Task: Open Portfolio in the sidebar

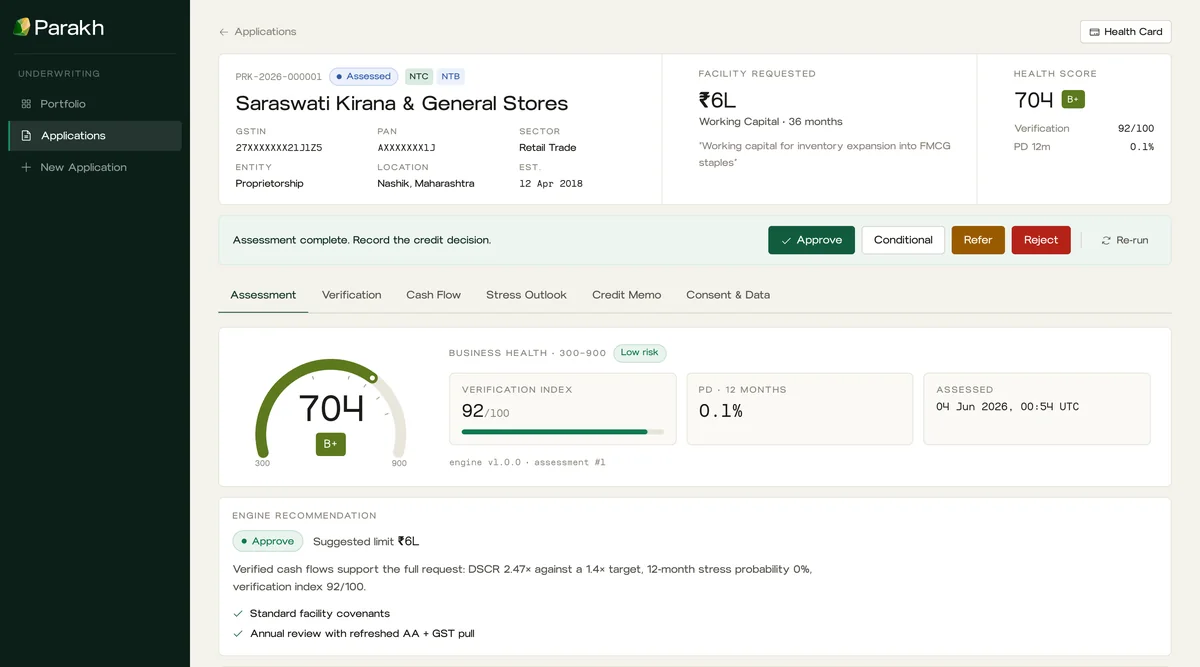Action: coord(95,104)
